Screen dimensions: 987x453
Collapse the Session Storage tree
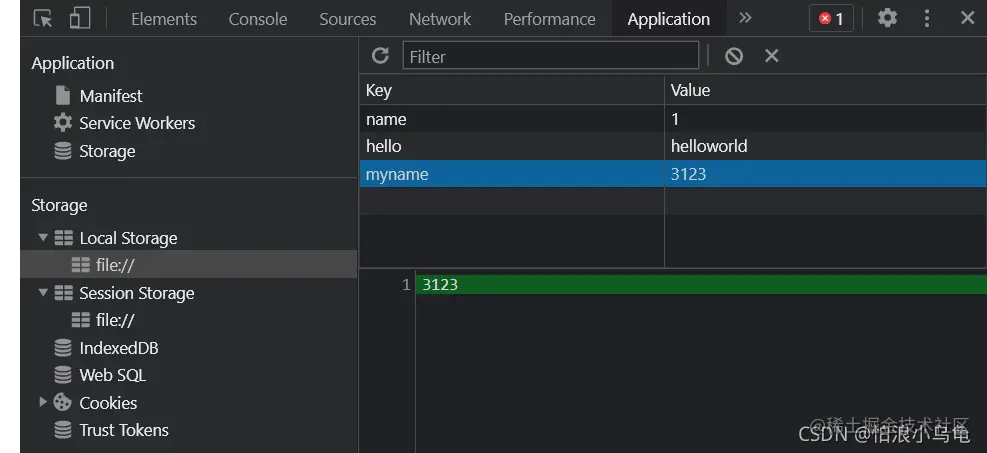point(43,293)
